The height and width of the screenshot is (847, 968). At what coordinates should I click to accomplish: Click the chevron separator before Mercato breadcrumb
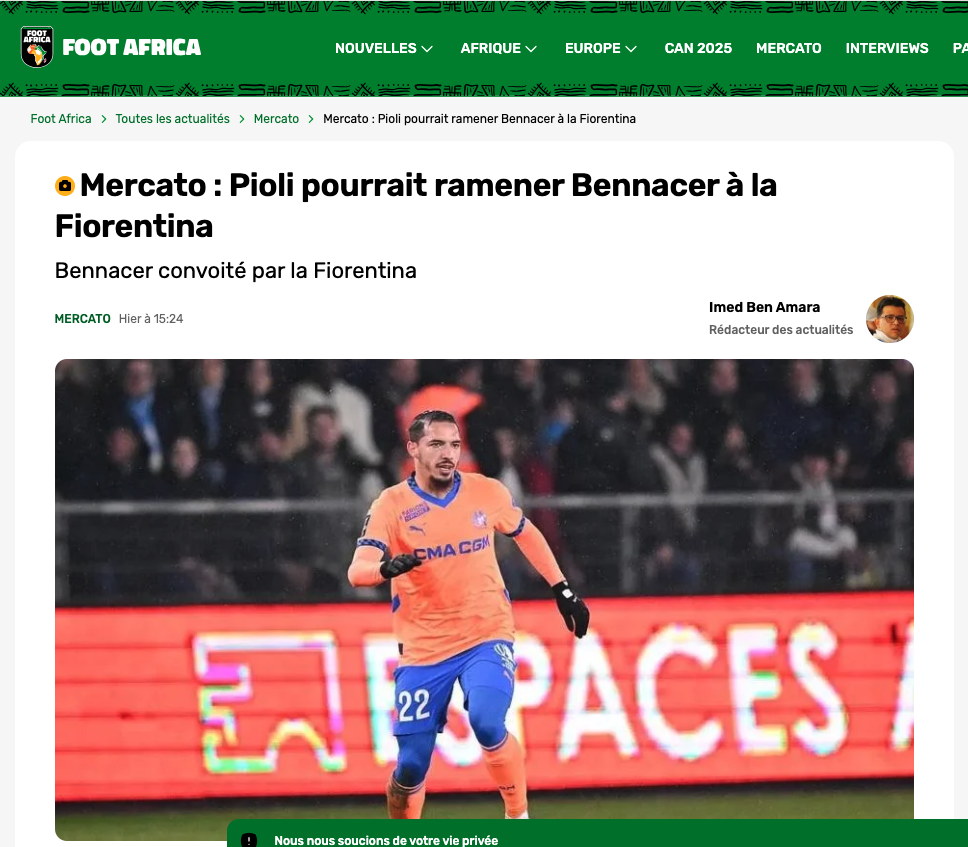click(x=242, y=119)
